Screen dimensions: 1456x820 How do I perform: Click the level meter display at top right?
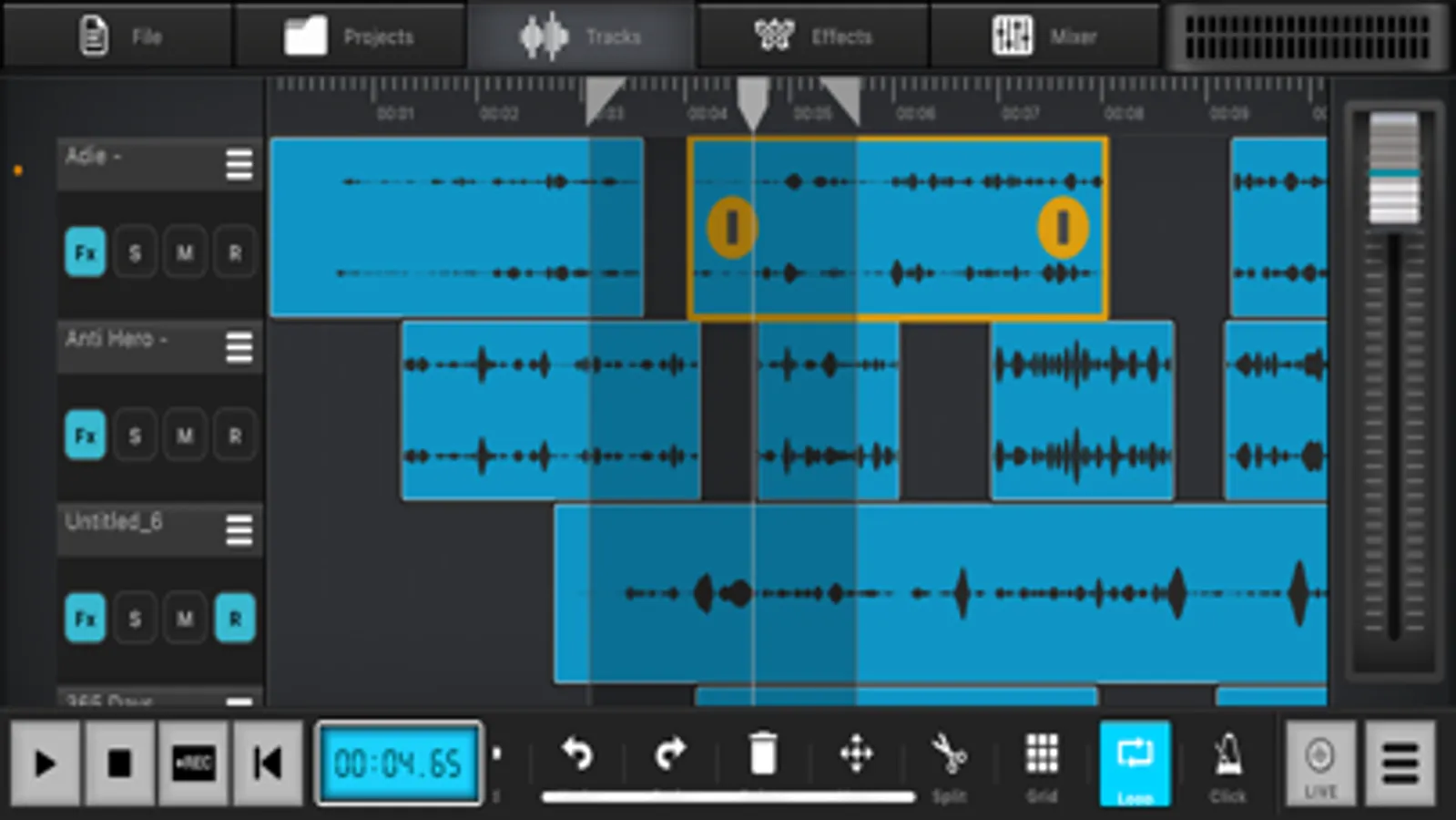(x=1308, y=37)
